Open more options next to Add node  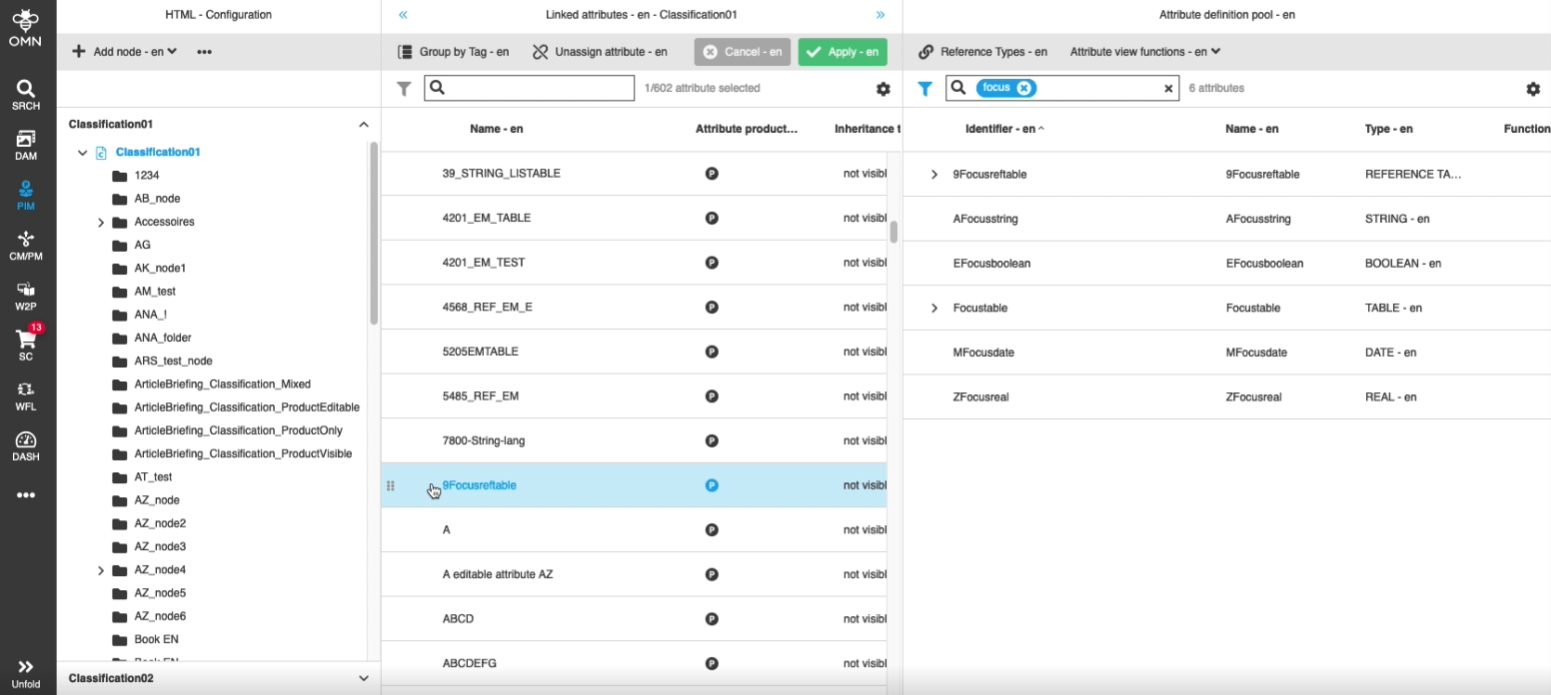coord(204,52)
